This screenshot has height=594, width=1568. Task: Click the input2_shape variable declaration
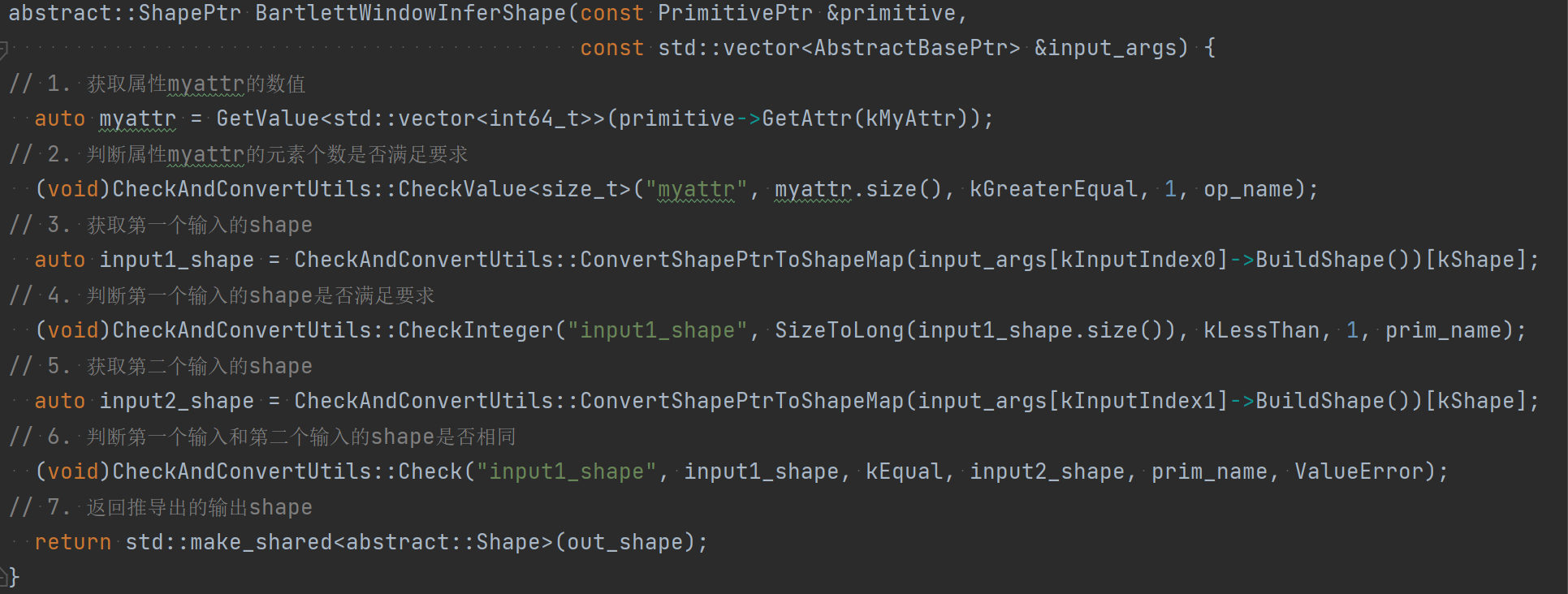176,402
